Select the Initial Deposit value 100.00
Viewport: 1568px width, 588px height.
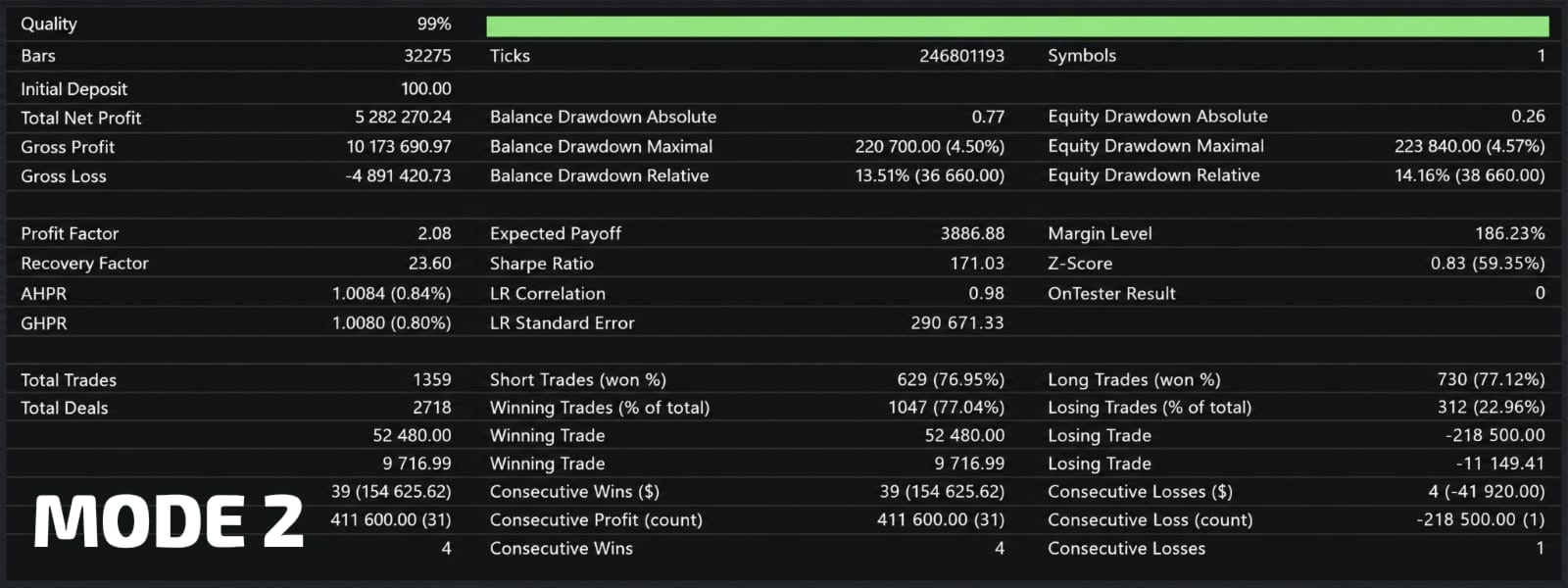coord(426,88)
